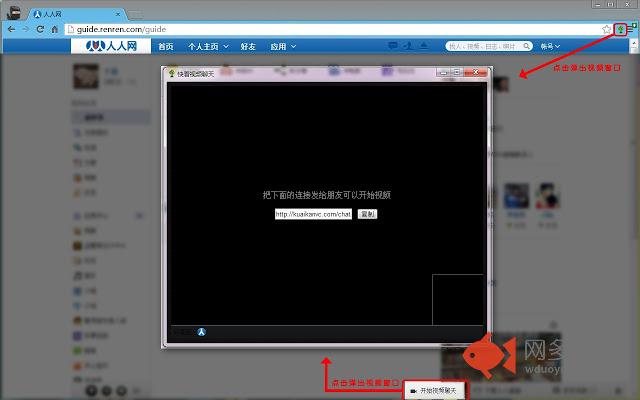The width and height of the screenshot is (640, 400).
Task: Reload the renren guide page
Action: click(40, 29)
